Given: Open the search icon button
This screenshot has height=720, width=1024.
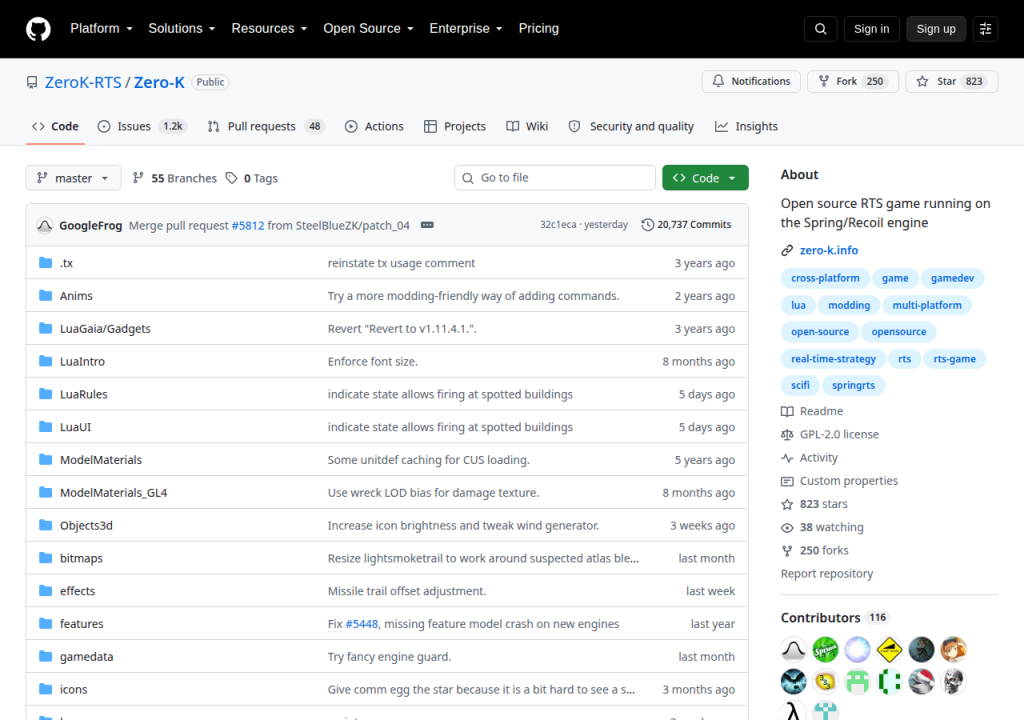Looking at the screenshot, I should pyautogui.click(x=821, y=29).
